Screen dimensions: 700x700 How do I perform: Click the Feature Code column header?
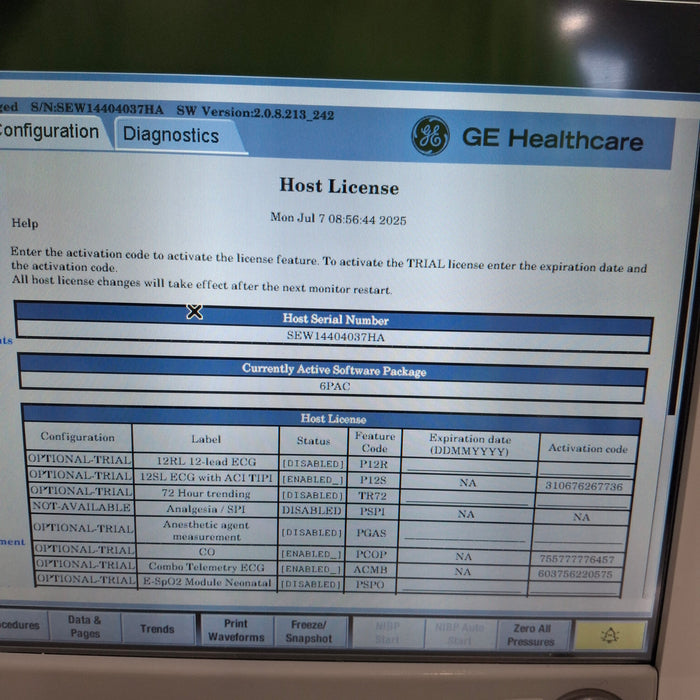(375, 442)
